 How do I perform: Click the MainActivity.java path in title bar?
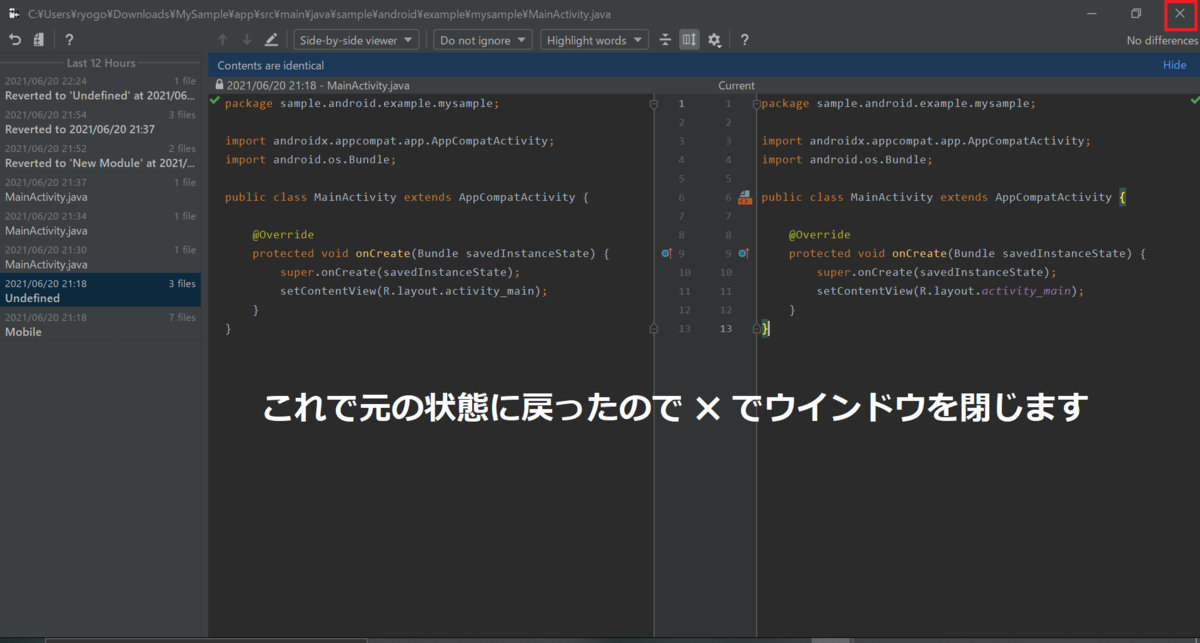coord(320,14)
